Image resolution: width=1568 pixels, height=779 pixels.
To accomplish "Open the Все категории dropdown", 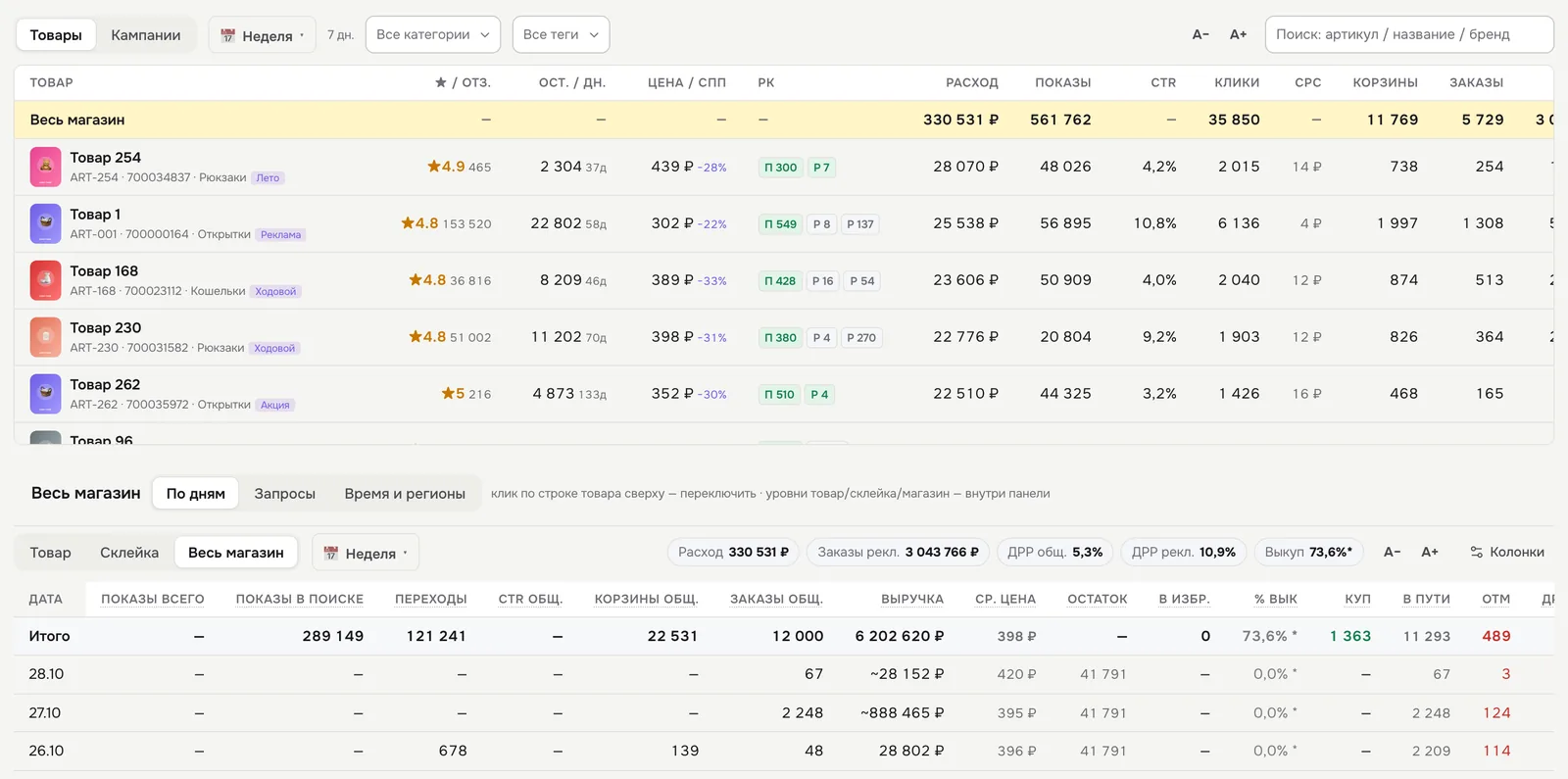I will tap(433, 34).
